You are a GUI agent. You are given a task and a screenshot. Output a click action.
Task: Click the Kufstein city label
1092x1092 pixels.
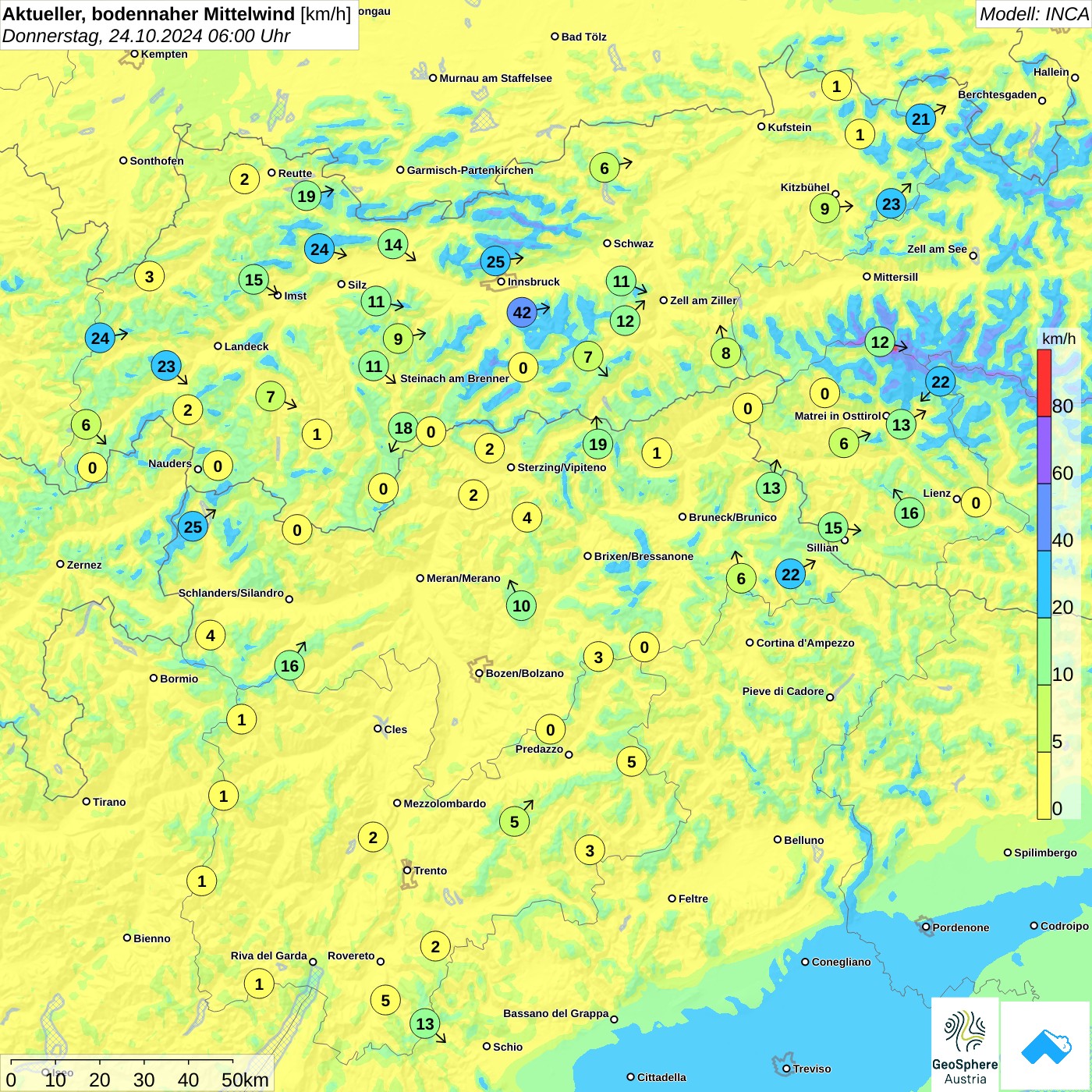(789, 127)
